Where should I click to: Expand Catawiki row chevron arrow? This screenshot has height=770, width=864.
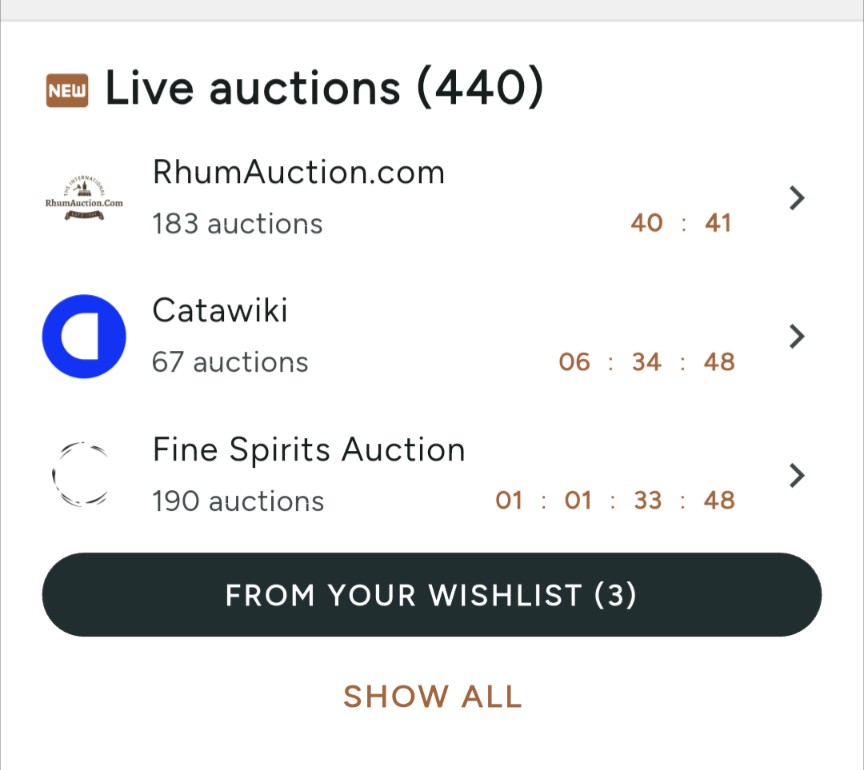797,336
